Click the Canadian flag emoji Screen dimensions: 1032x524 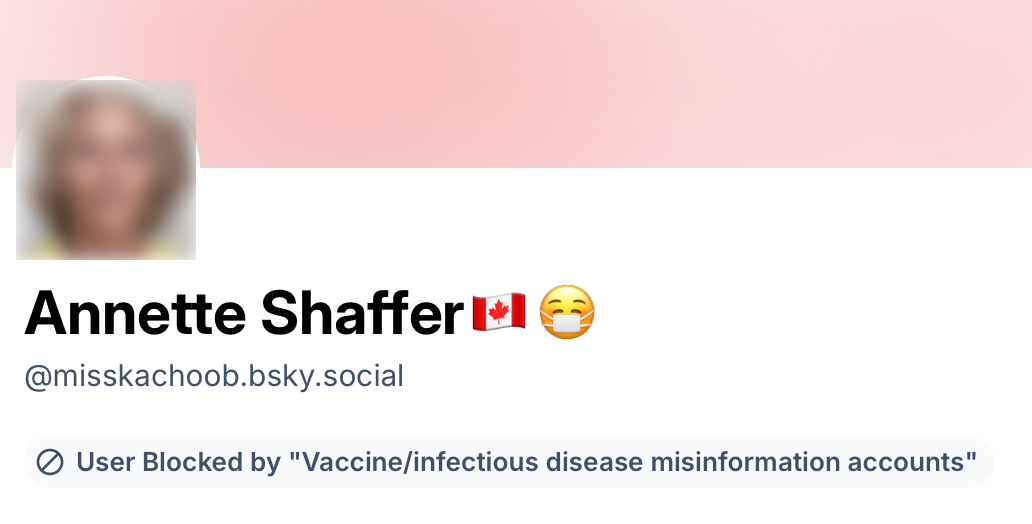tap(499, 313)
